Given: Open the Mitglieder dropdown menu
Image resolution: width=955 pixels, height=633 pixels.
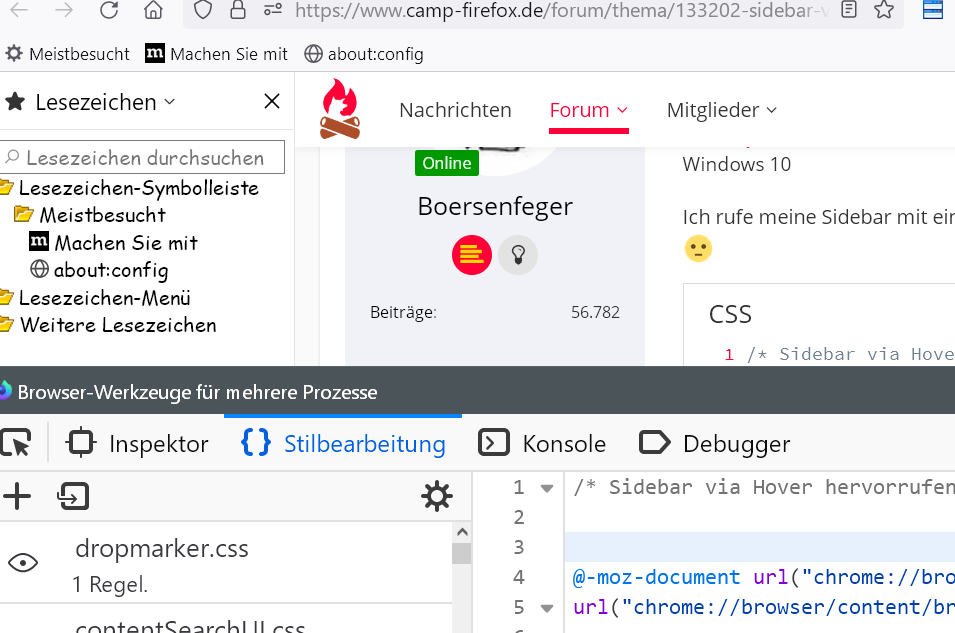Looking at the screenshot, I should pos(721,110).
